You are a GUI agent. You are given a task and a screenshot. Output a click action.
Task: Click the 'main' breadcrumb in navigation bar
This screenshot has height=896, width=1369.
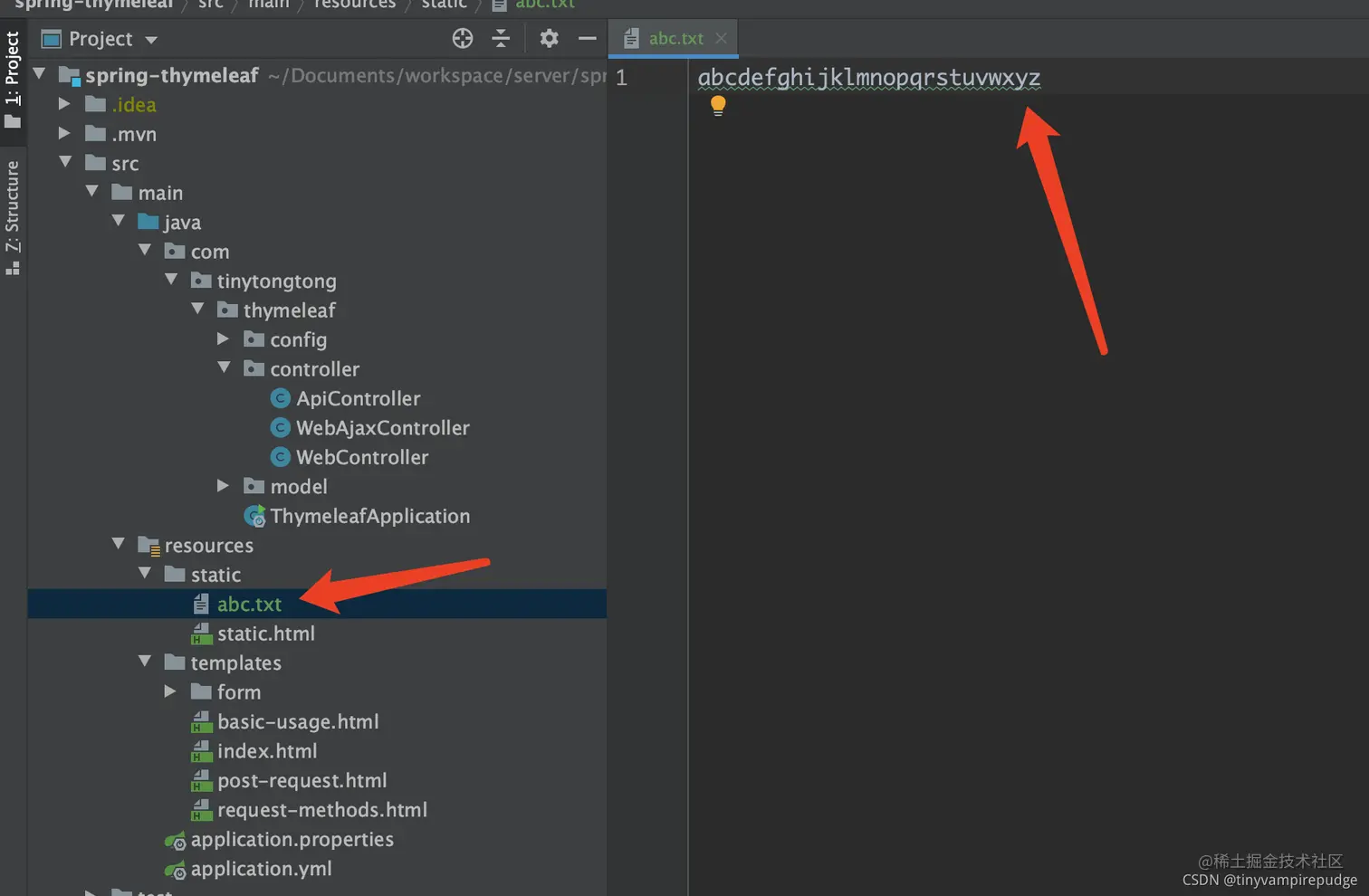coord(269,5)
